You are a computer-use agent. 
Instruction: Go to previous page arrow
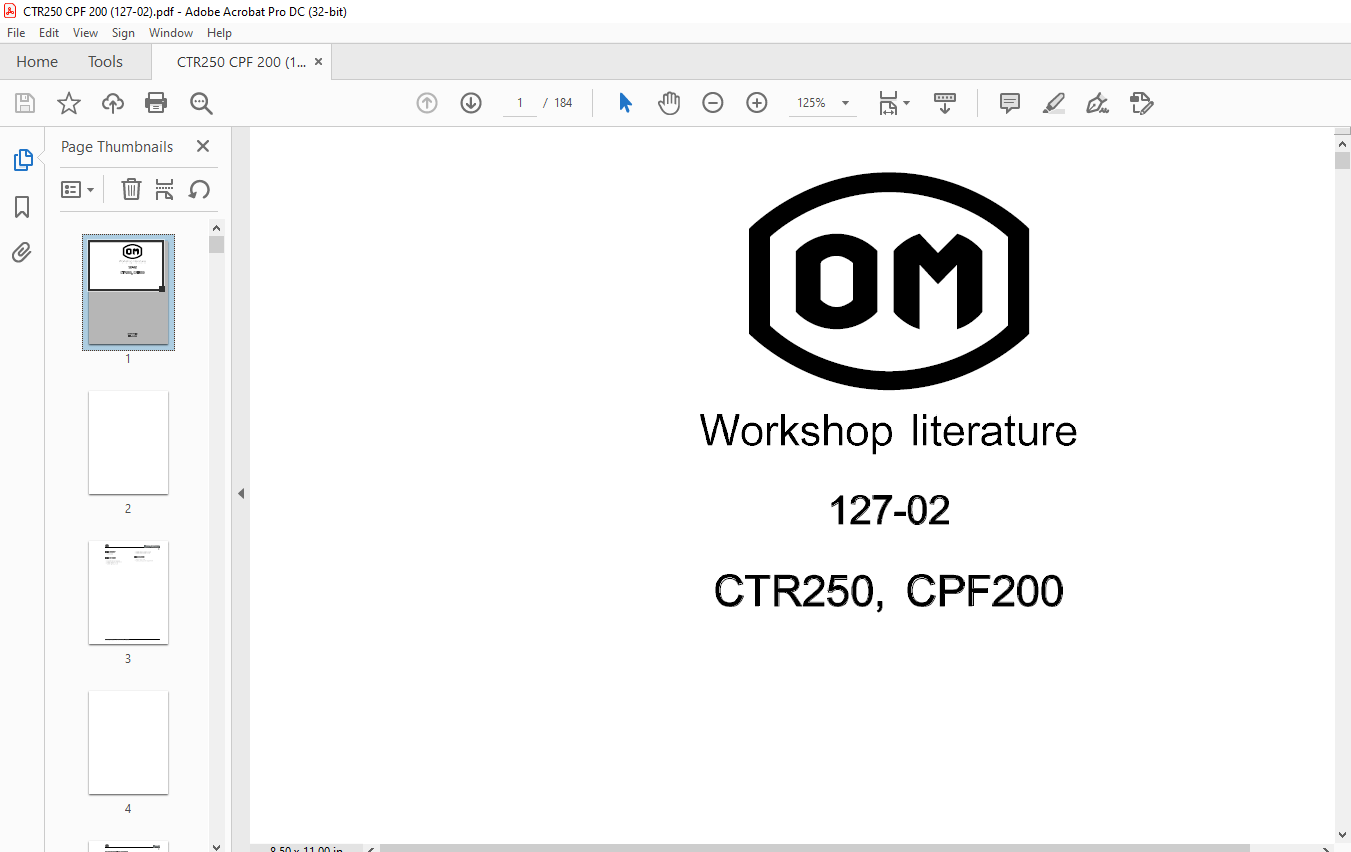pos(427,103)
